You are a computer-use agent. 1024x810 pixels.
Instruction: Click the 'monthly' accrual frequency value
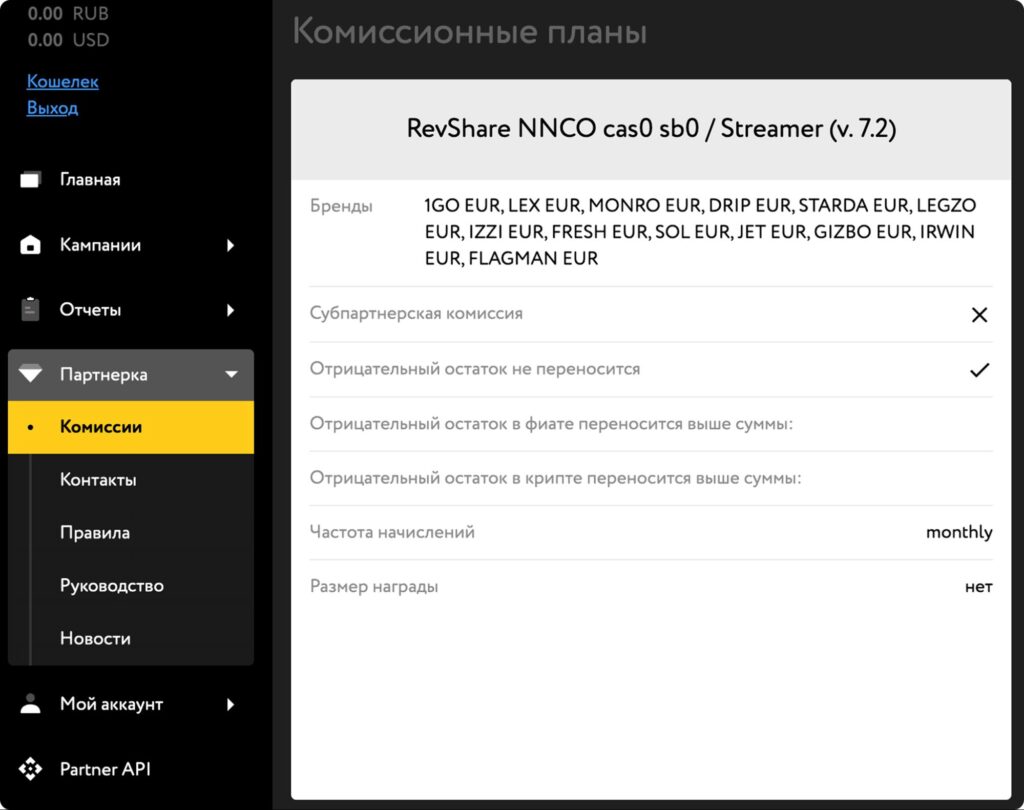(959, 532)
